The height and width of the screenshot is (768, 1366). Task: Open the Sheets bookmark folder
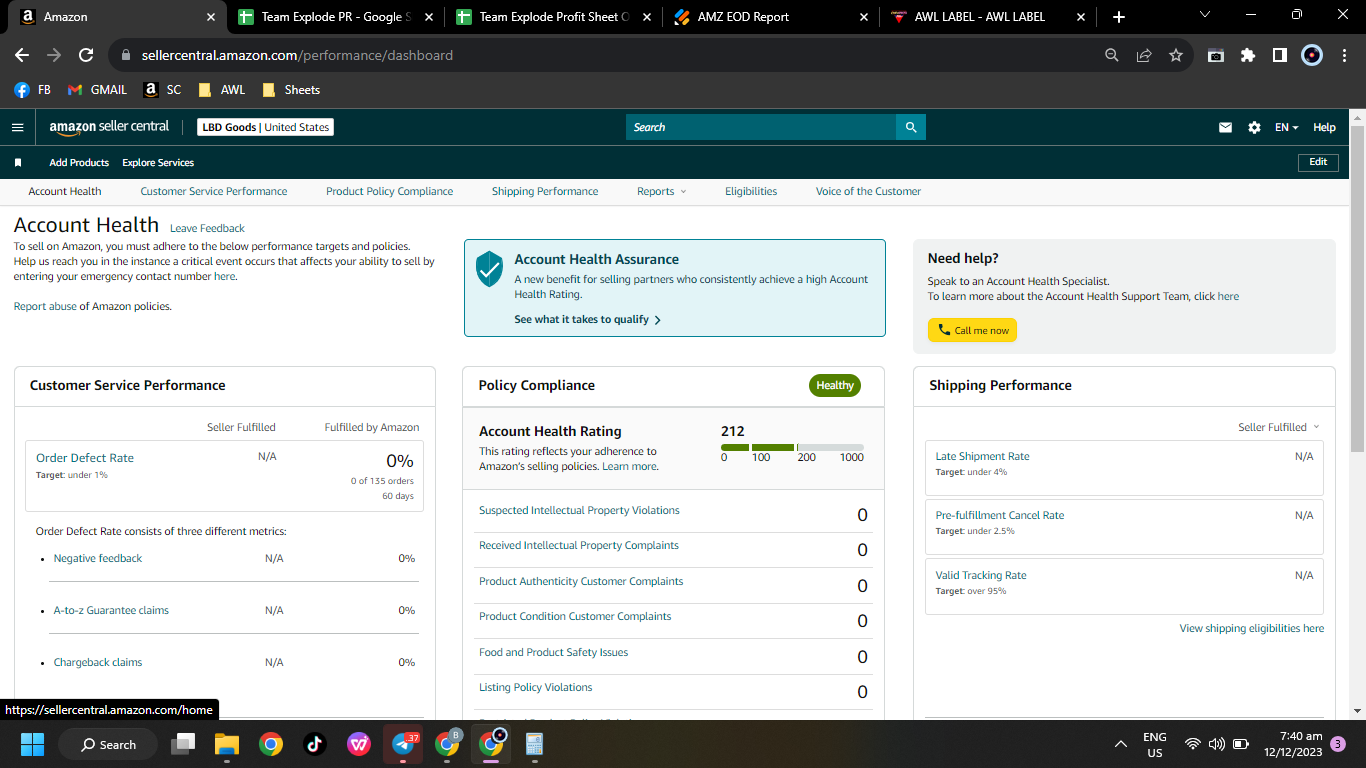(291, 89)
